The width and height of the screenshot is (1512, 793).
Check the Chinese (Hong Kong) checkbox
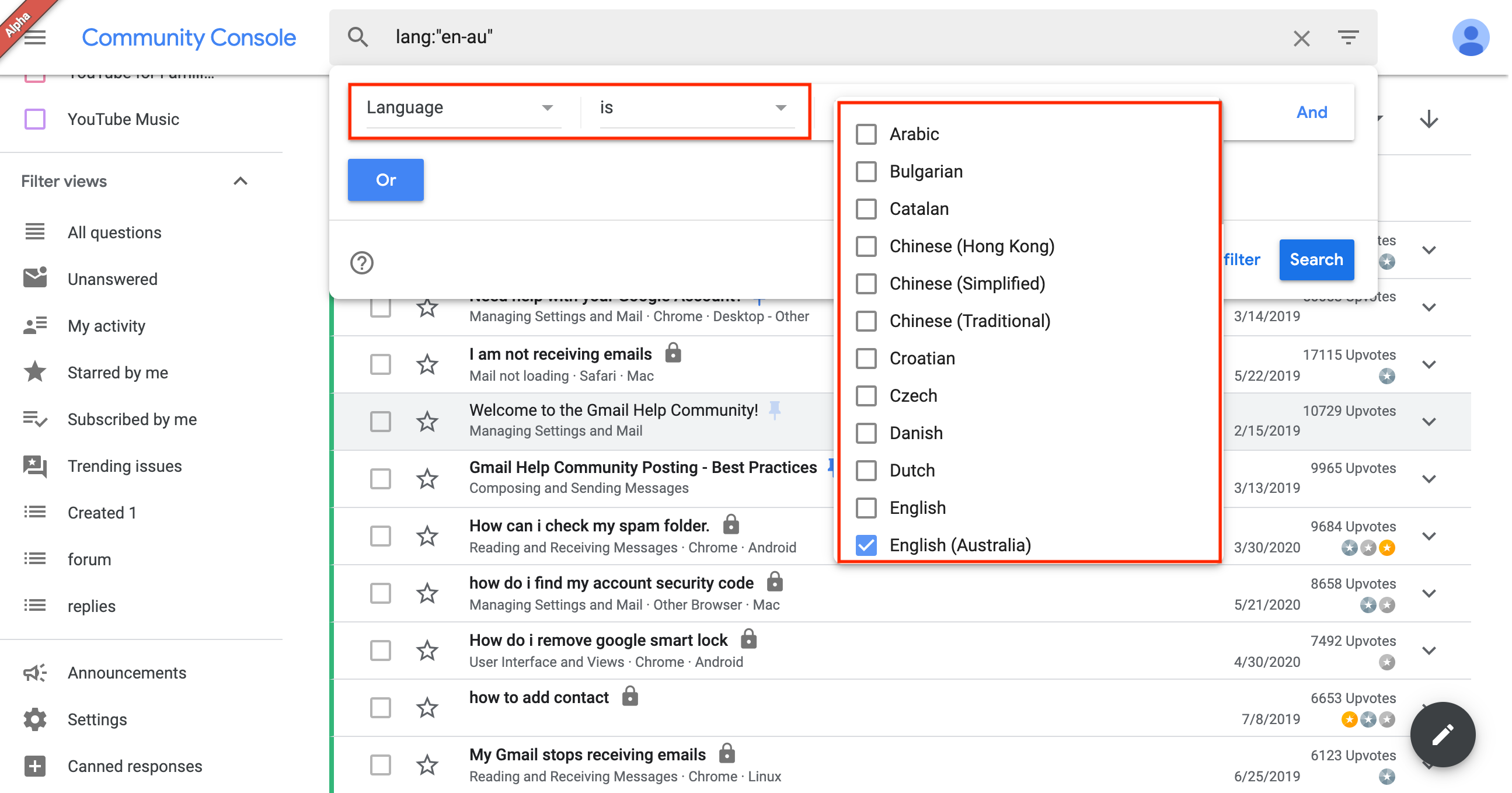coord(866,246)
